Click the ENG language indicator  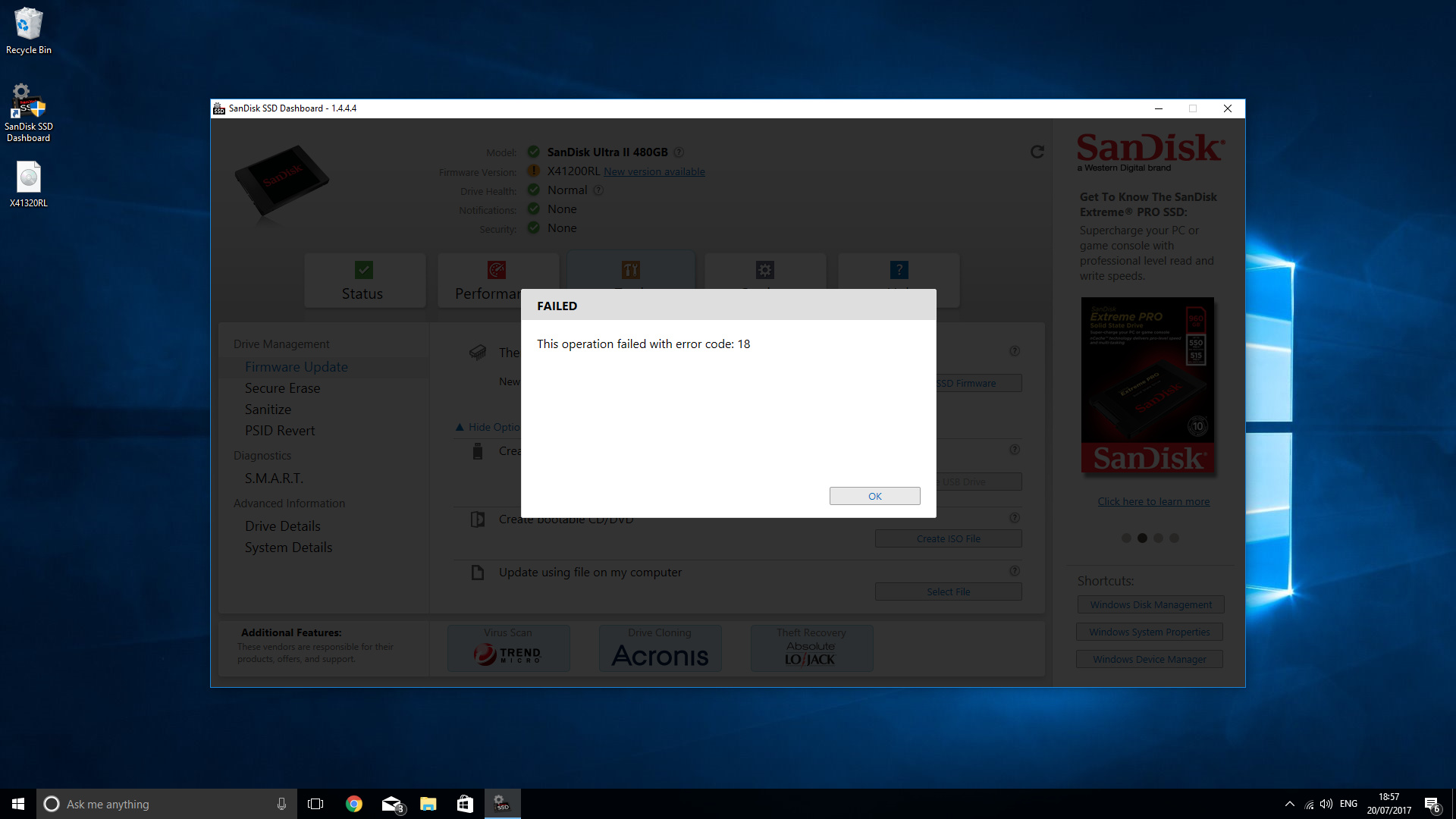pyautogui.click(x=1348, y=804)
